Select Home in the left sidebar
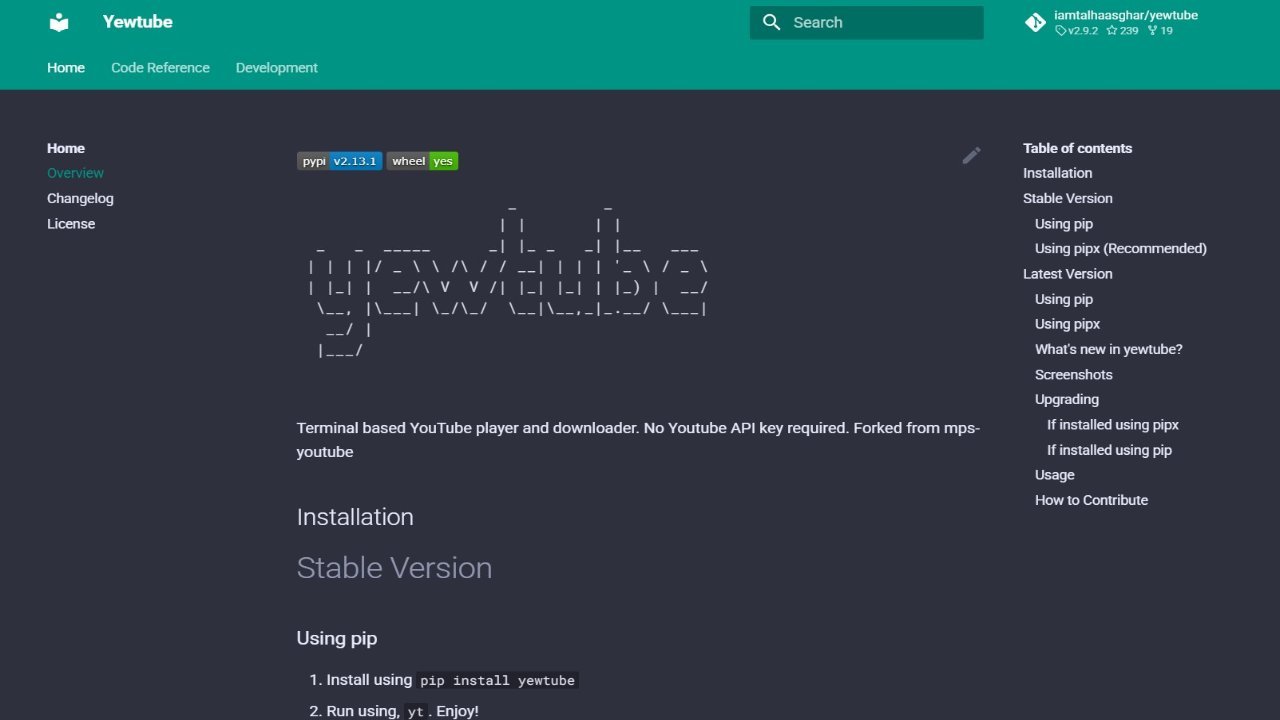 pyautogui.click(x=66, y=148)
